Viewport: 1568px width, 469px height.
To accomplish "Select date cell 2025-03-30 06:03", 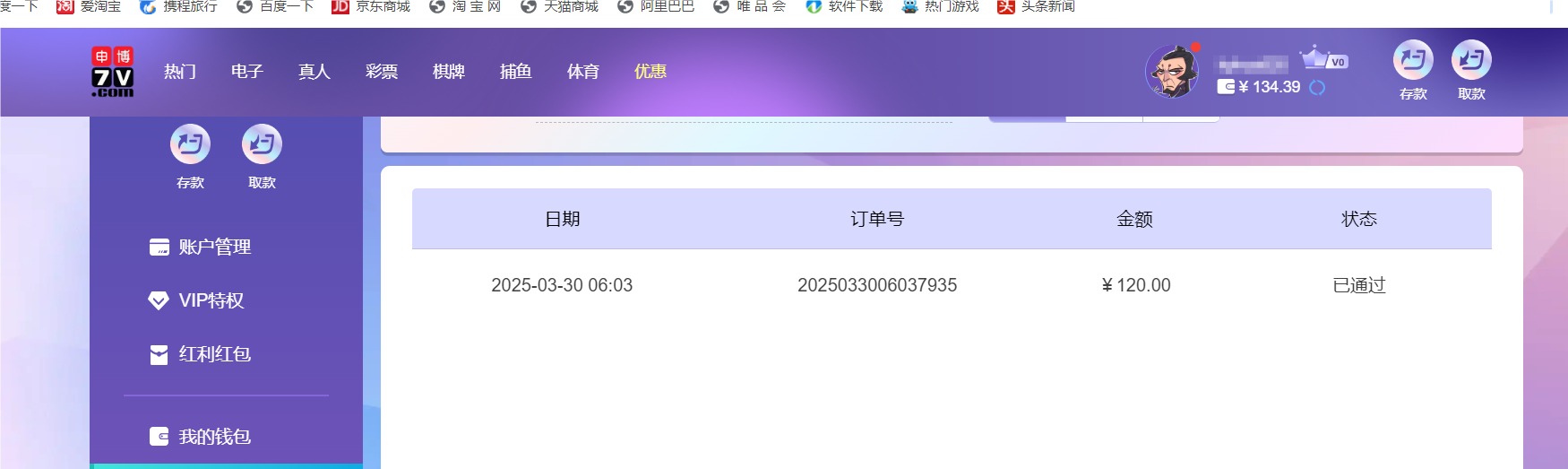I will [x=562, y=285].
